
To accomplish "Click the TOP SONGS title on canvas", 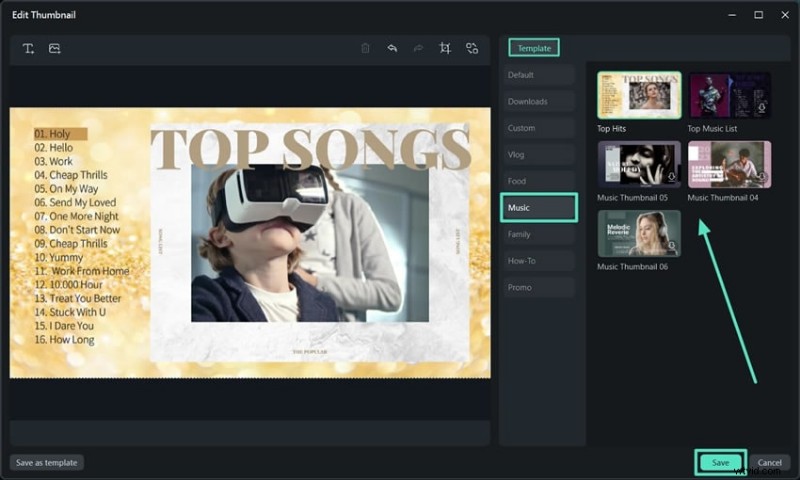I will [x=310, y=148].
